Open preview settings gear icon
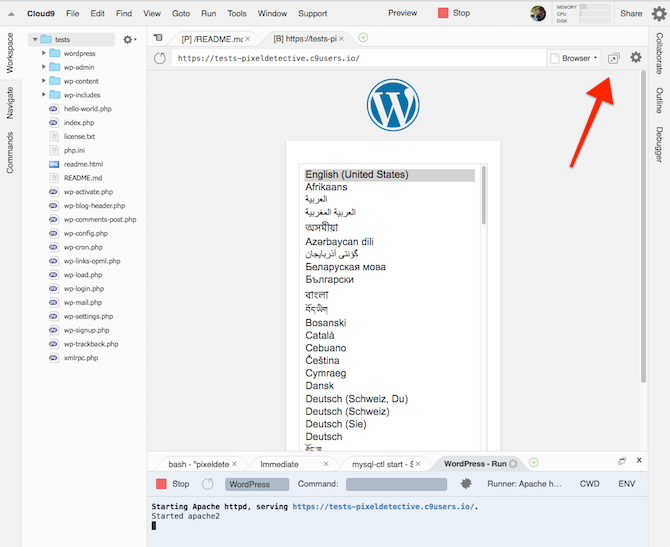Screen dimensions: 670x547 (x=636, y=57)
